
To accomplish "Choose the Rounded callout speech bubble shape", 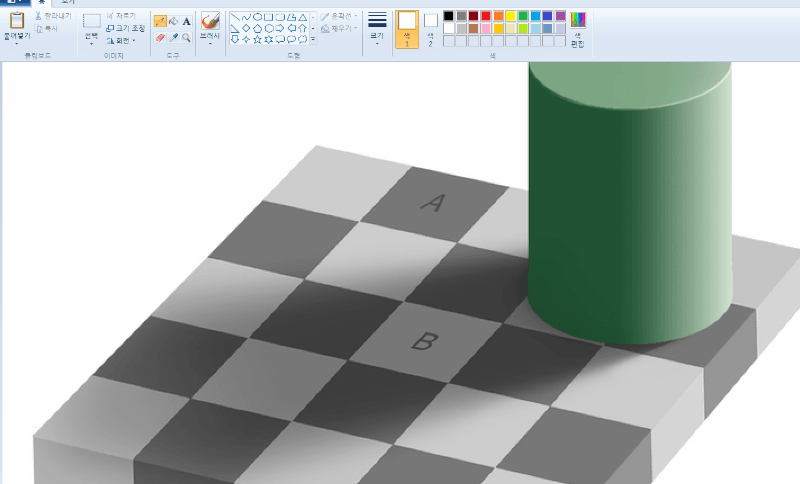I will click(280, 39).
